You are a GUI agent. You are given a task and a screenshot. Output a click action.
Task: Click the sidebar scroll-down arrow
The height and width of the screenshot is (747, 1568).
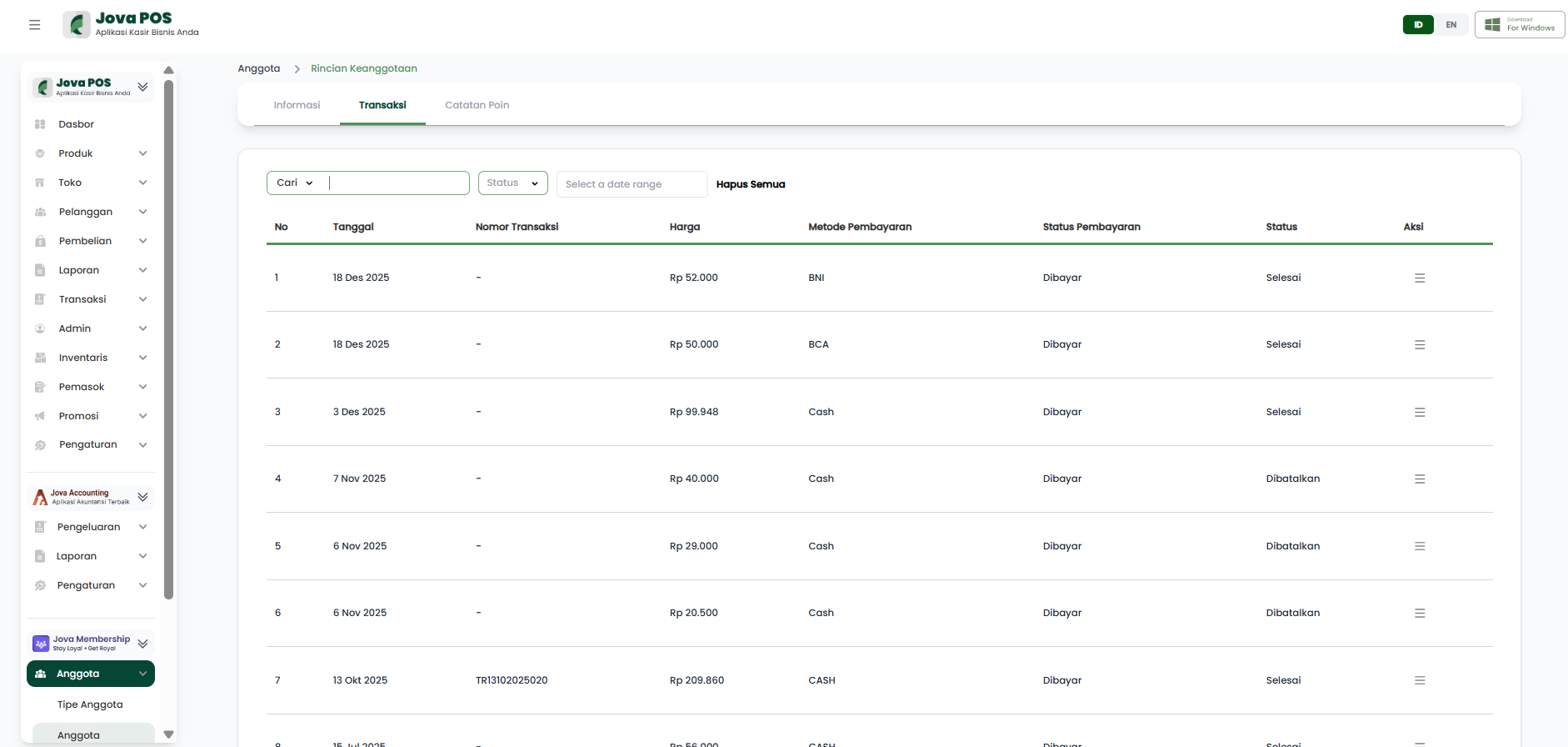(x=169, y=734)
